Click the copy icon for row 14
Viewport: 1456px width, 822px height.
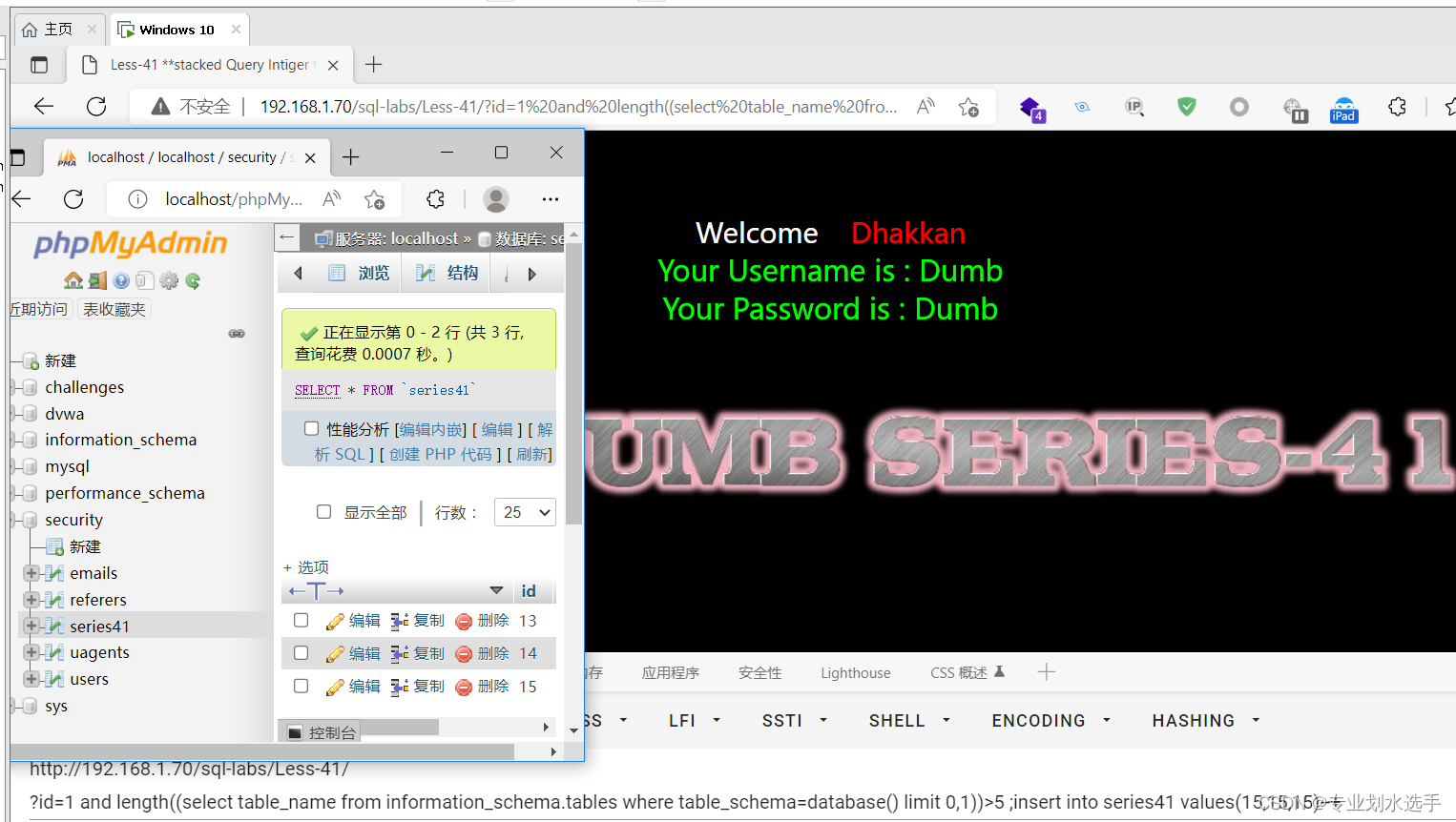click(x=400, y=654)
